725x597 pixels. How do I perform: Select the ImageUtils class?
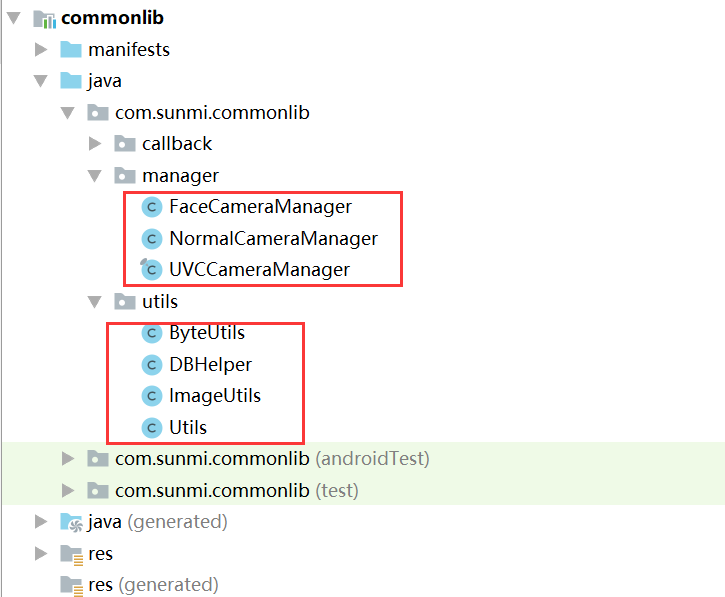click(x=215, y=396)
